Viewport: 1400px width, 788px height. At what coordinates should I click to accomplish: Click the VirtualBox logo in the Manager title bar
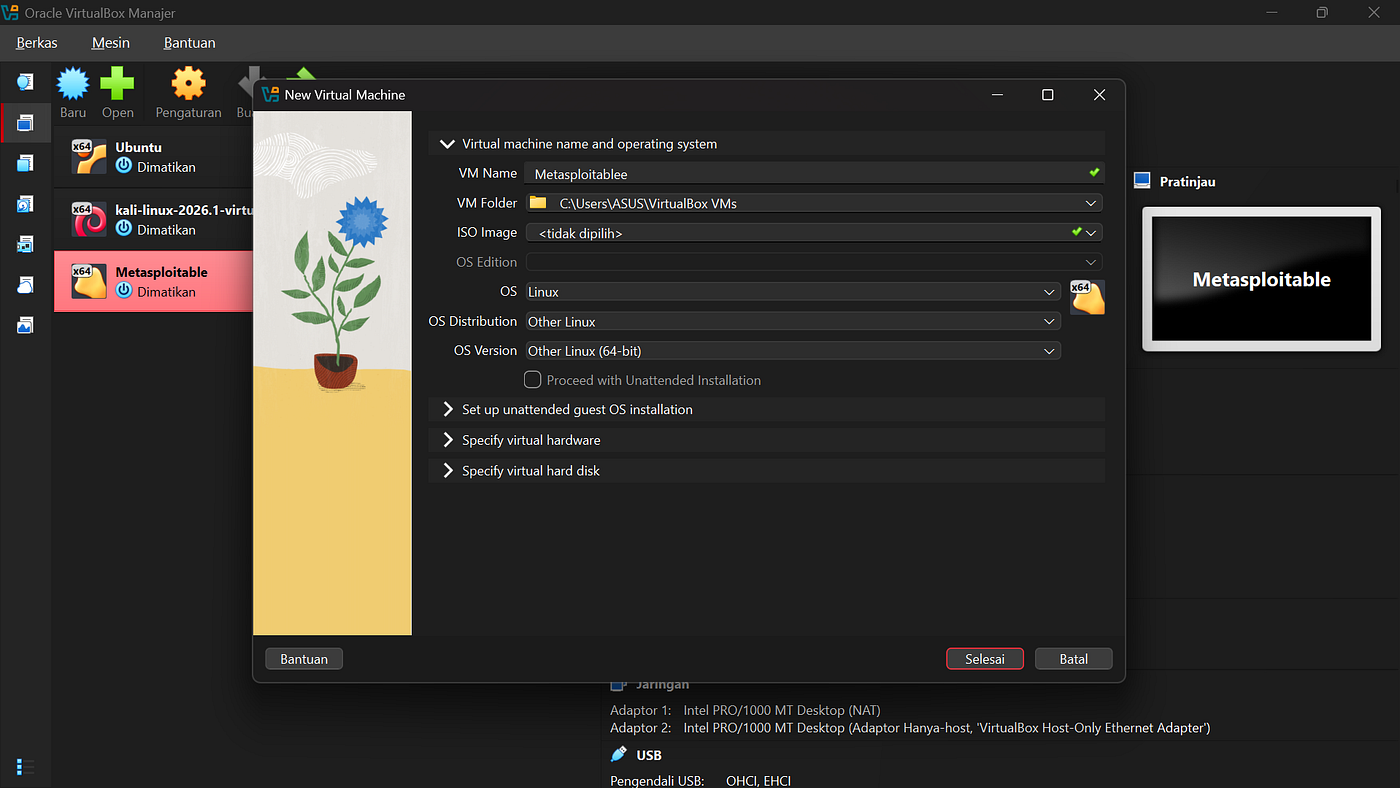[x=12, y=13]
